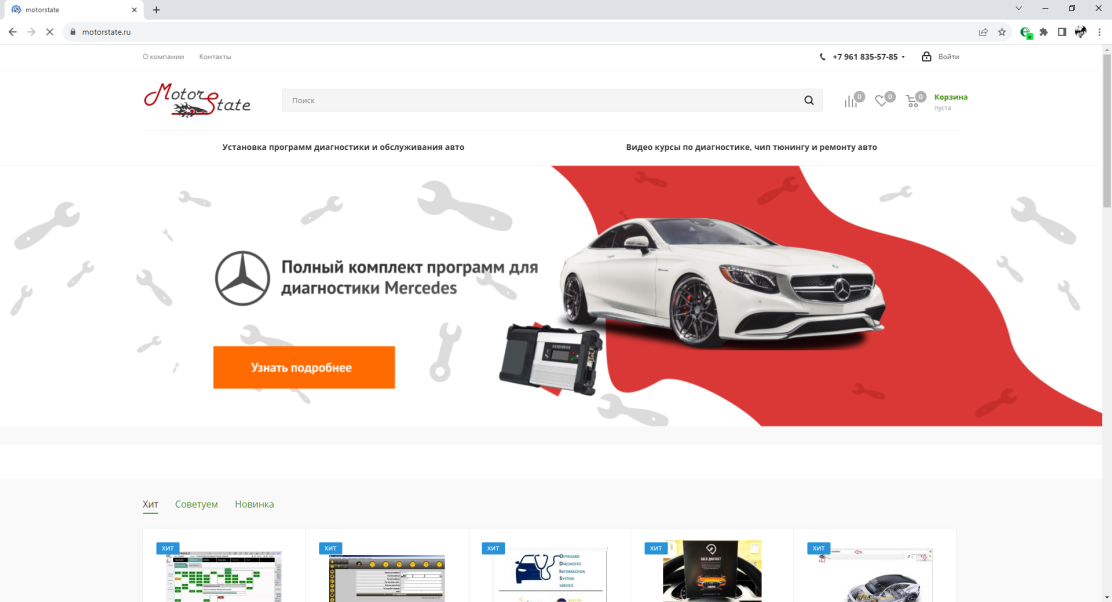Expand the phone number dropdown
This screenshot has height=602, width=1112.
(903, 57)
